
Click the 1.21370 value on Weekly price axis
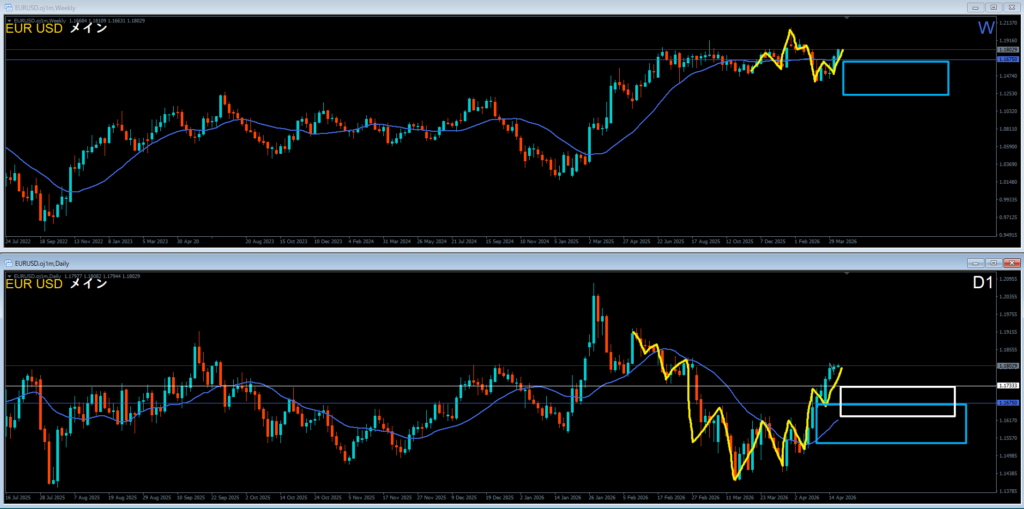pyautogui.click(x=1006, y=22)
